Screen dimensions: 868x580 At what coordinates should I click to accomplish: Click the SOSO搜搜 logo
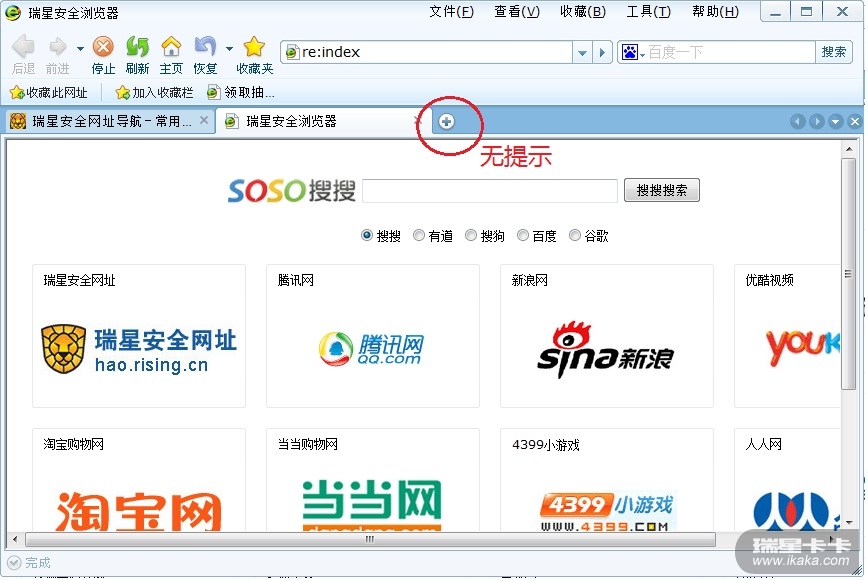click(291, 191)
